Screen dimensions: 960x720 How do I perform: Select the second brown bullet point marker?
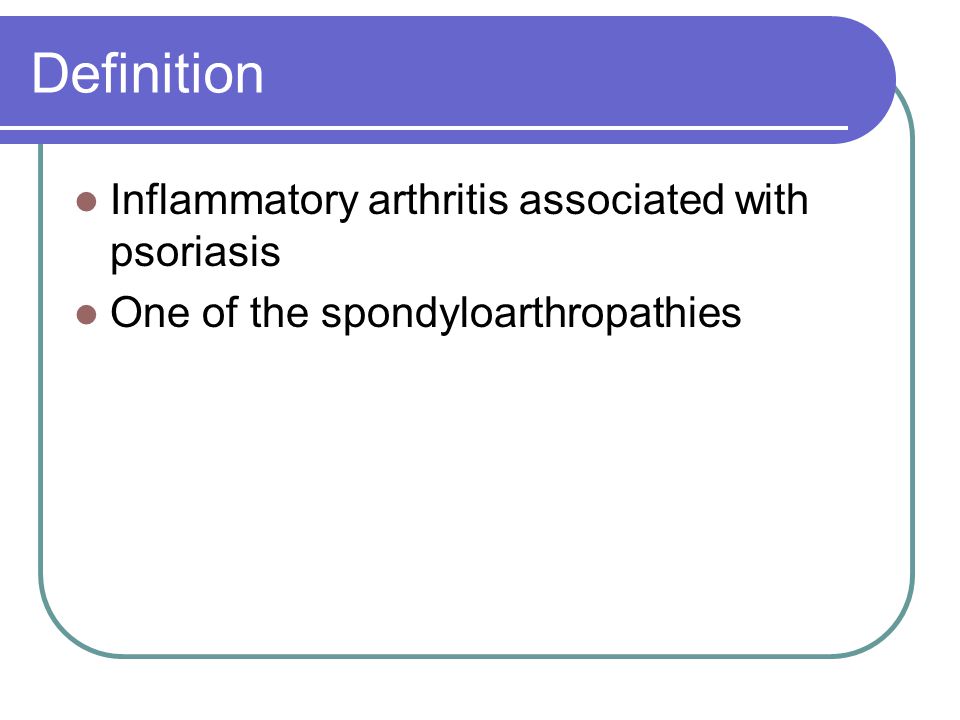[x=87, y=315]
